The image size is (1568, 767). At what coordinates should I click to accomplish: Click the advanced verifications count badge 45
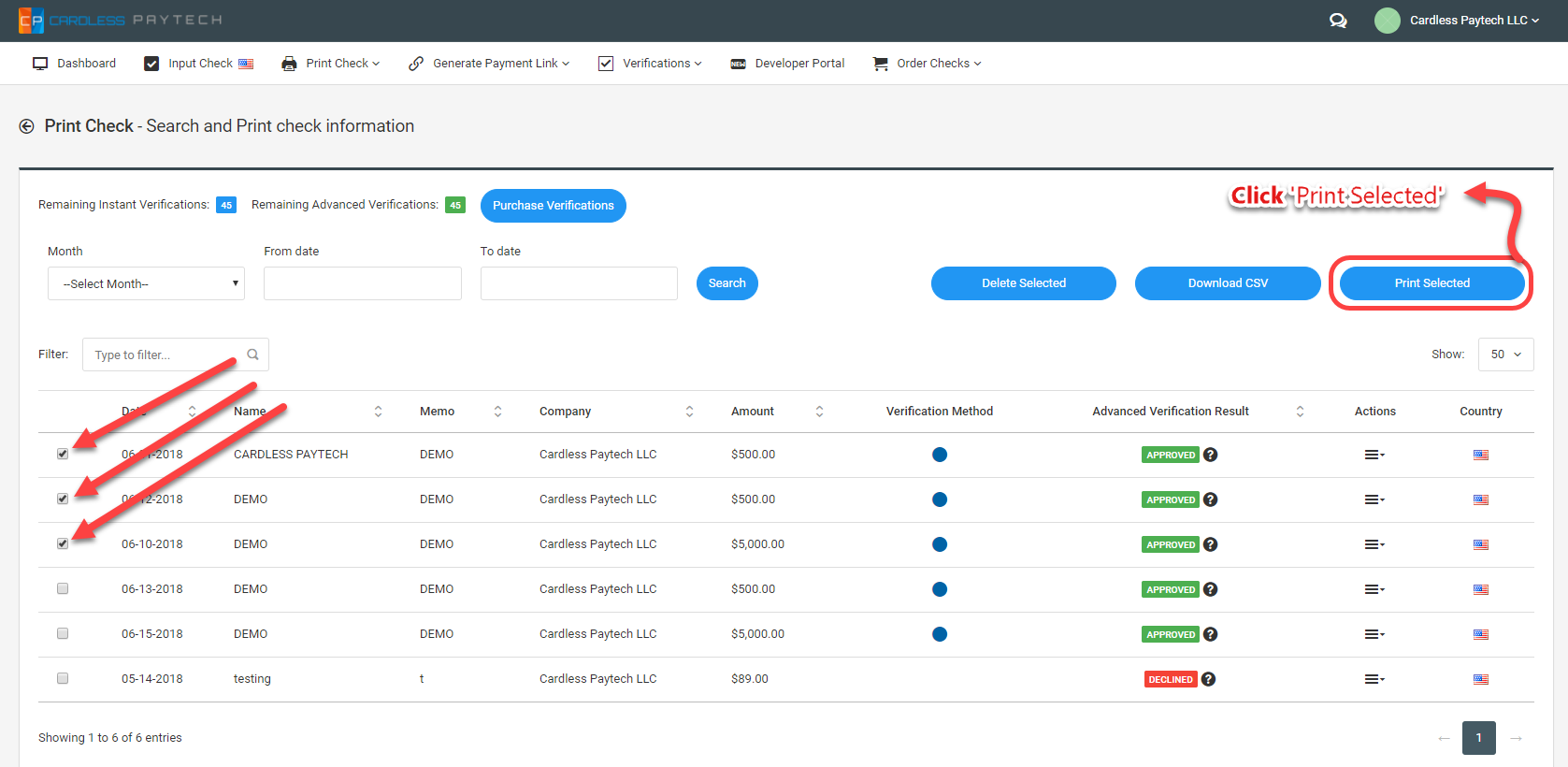click(455, 205)
